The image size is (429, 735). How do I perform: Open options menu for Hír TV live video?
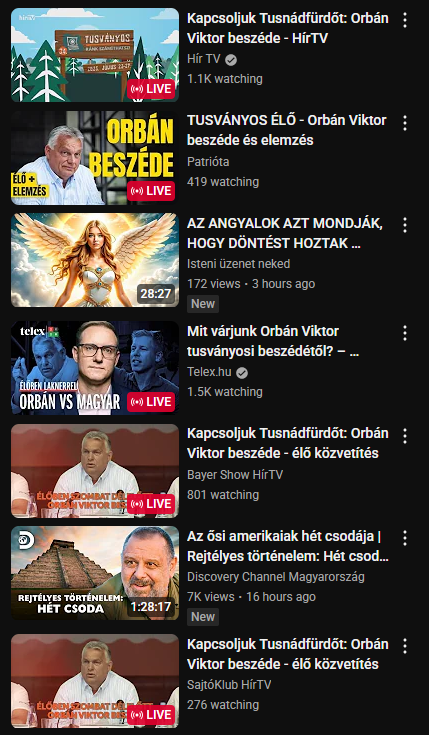pos(405,20)
